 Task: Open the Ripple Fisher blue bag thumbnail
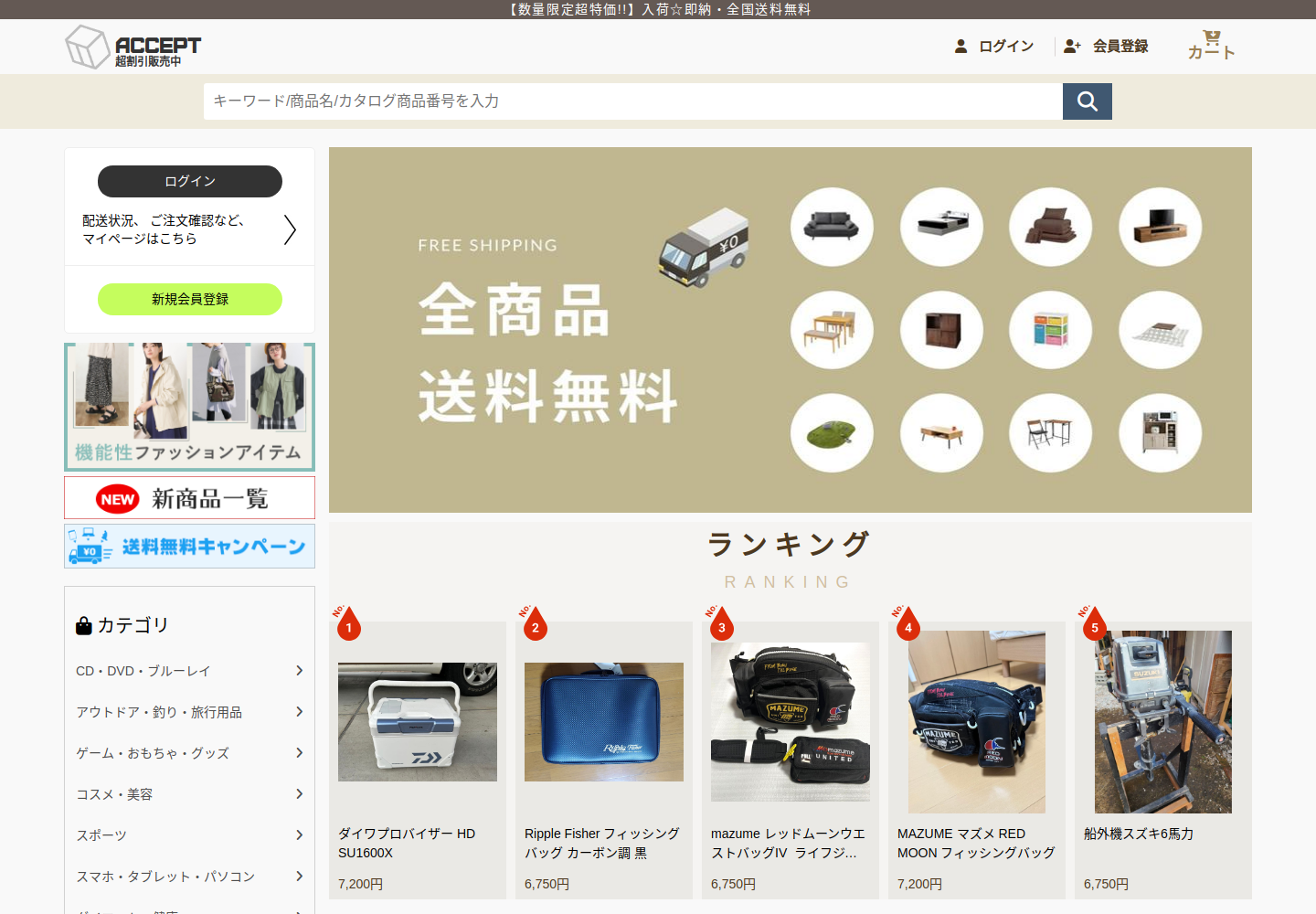coord(604,722)
